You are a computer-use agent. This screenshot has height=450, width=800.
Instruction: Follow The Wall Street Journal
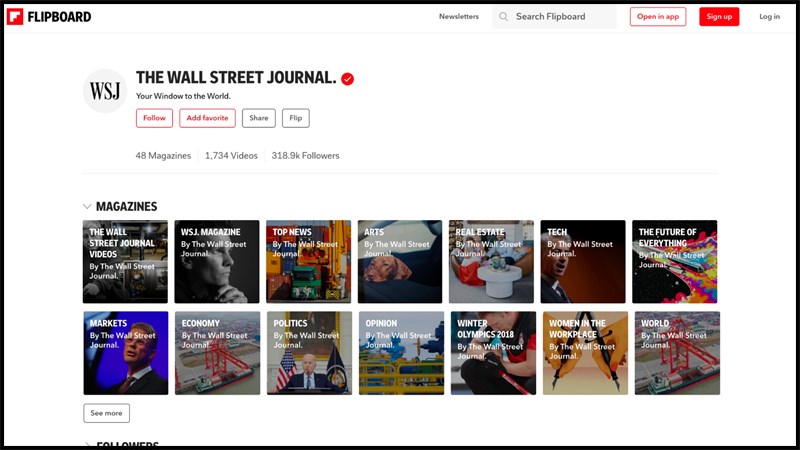[x=154, y=118]
